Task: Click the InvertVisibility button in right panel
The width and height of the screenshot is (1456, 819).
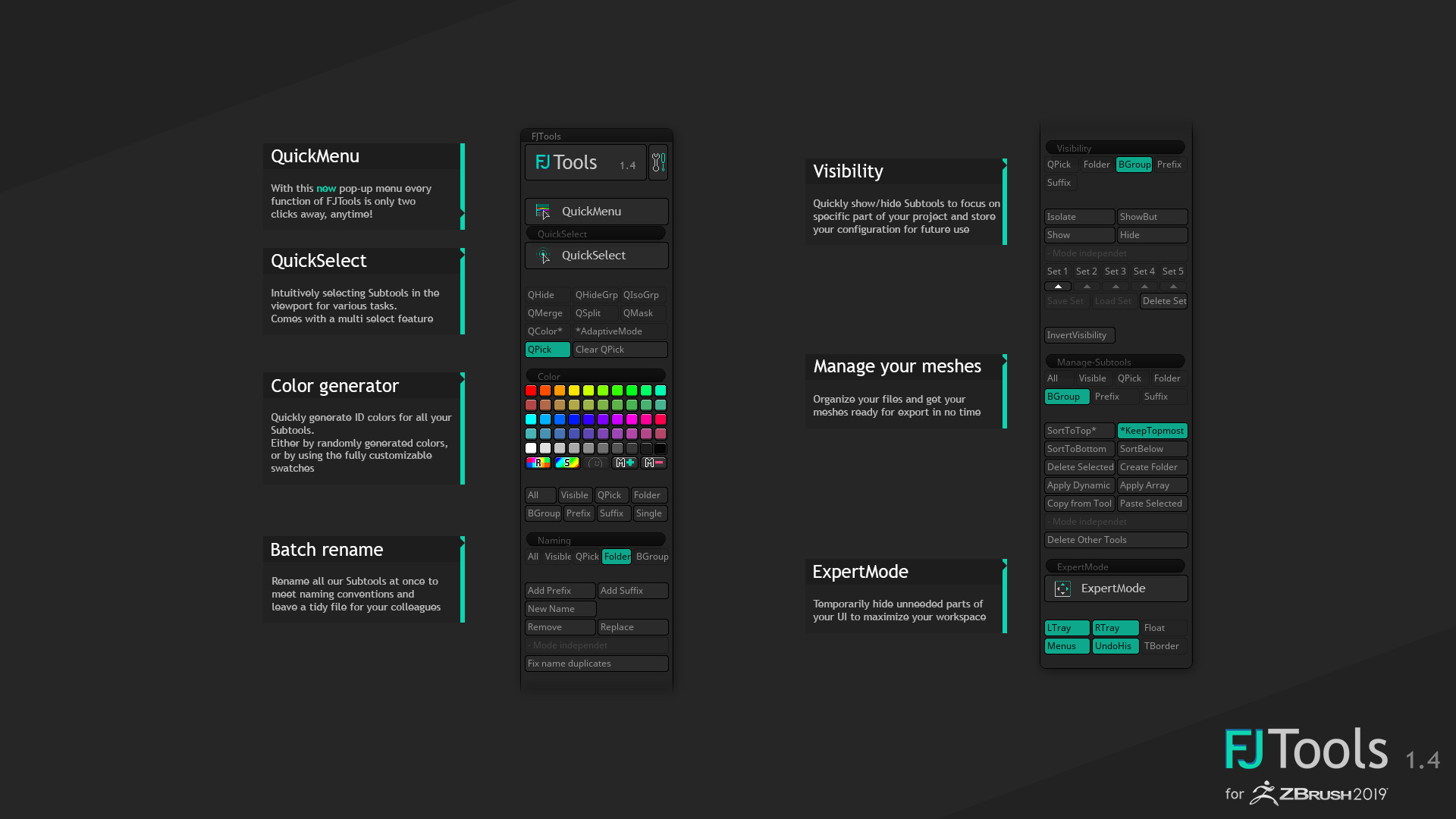Action: click(x=1078, y=334)
